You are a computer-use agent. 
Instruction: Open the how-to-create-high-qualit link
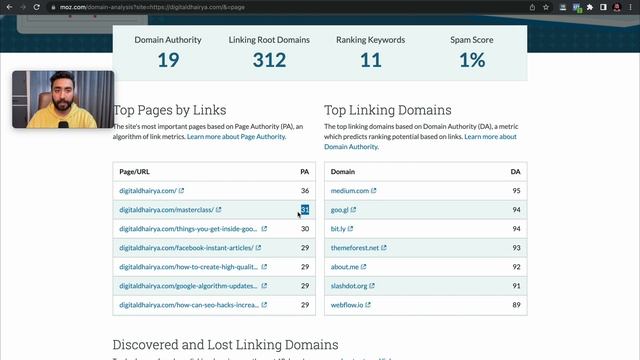[188, 267]
